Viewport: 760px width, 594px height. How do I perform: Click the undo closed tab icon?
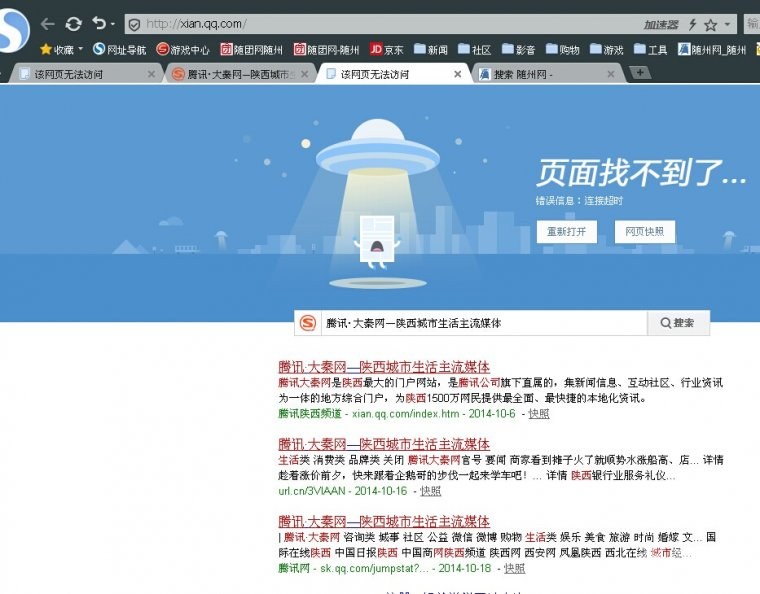99,23
